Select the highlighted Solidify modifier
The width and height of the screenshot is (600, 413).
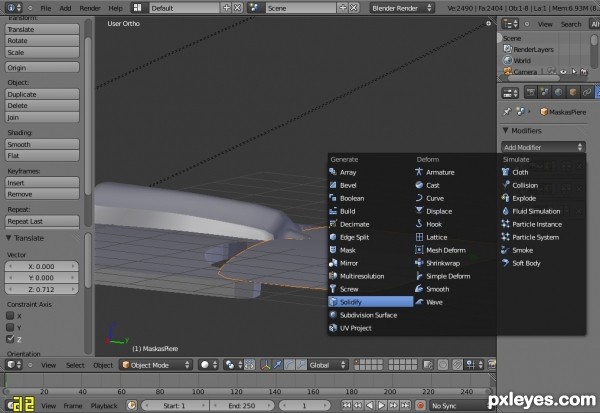click(x=370, y=302)
